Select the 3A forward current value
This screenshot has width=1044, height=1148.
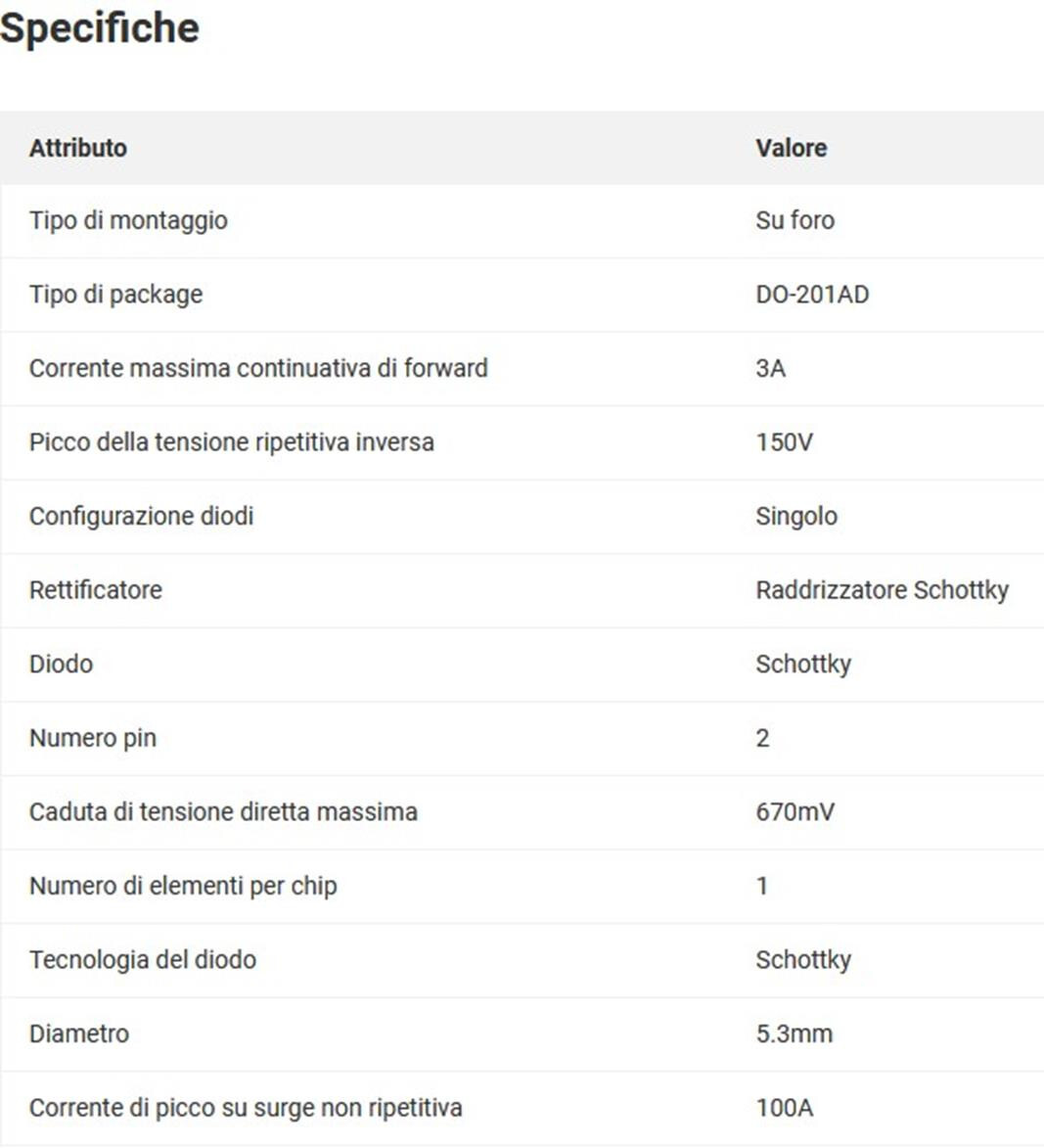771,368
